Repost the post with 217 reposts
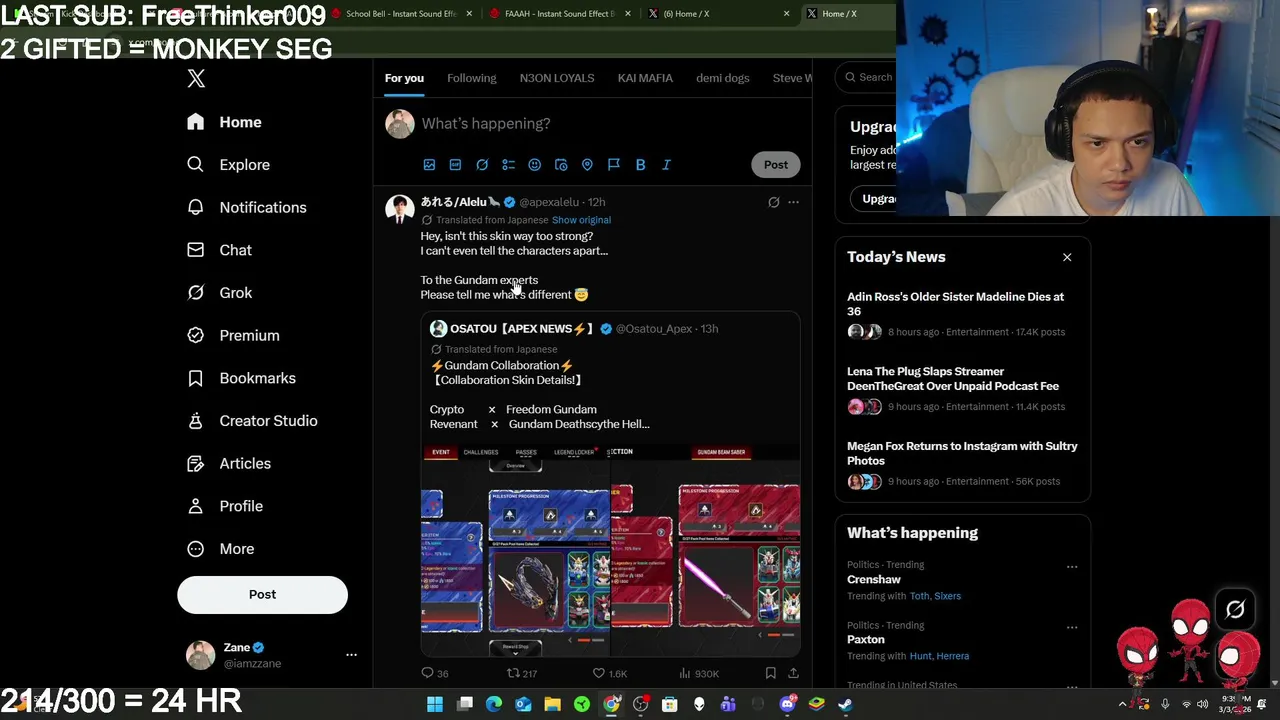The width and height of the screenshot is (1280, 720). pyautogui.click(x=522, y=674)
